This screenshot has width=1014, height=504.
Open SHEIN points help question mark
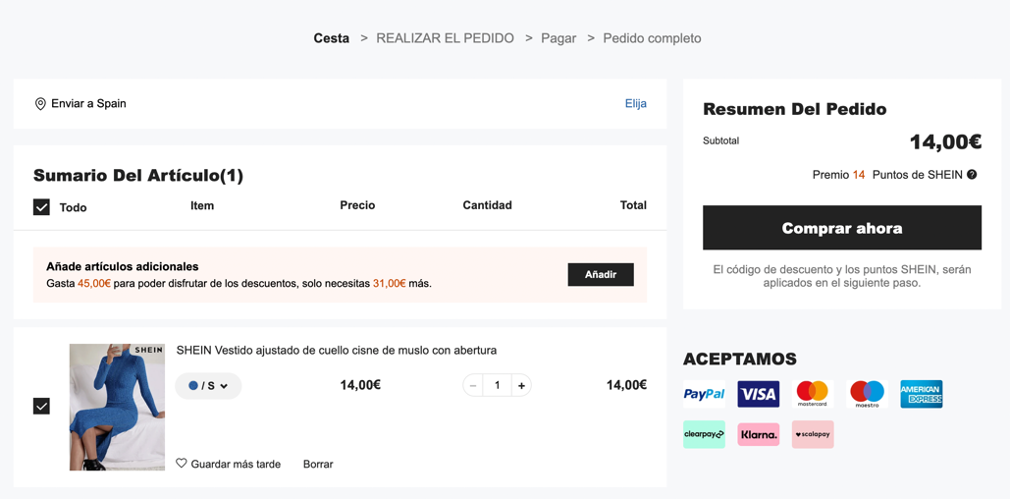click(972, 175)
